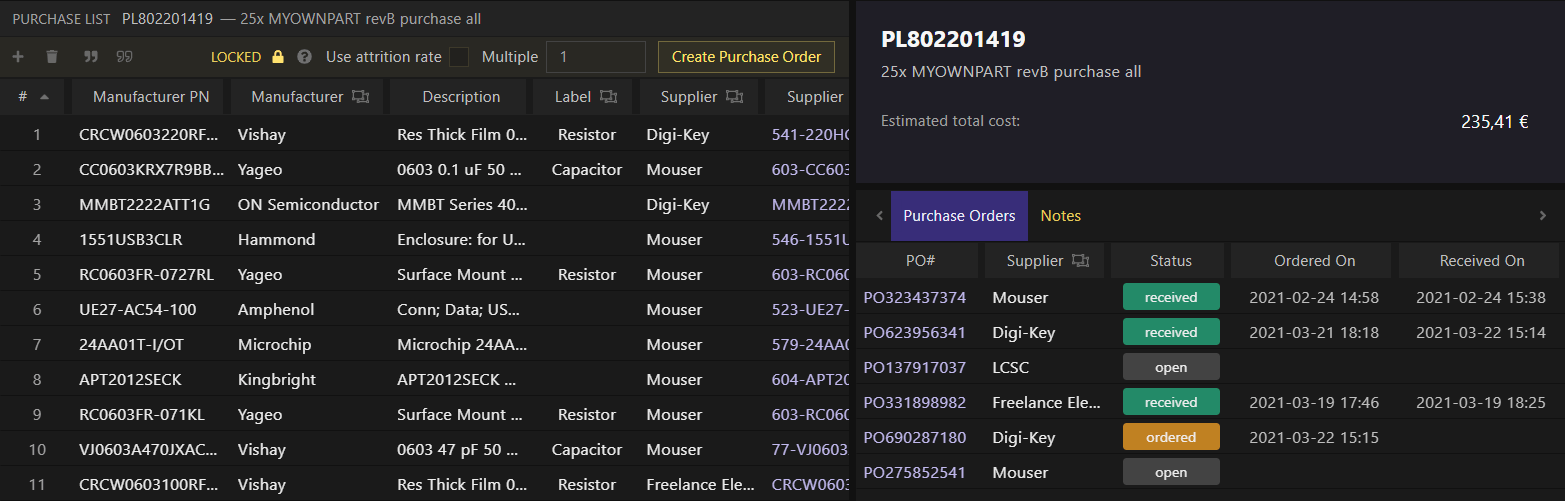The image size is (1565, 501).
Task: Open the PO137917037 LCSC order link
Action: point(914,367)
